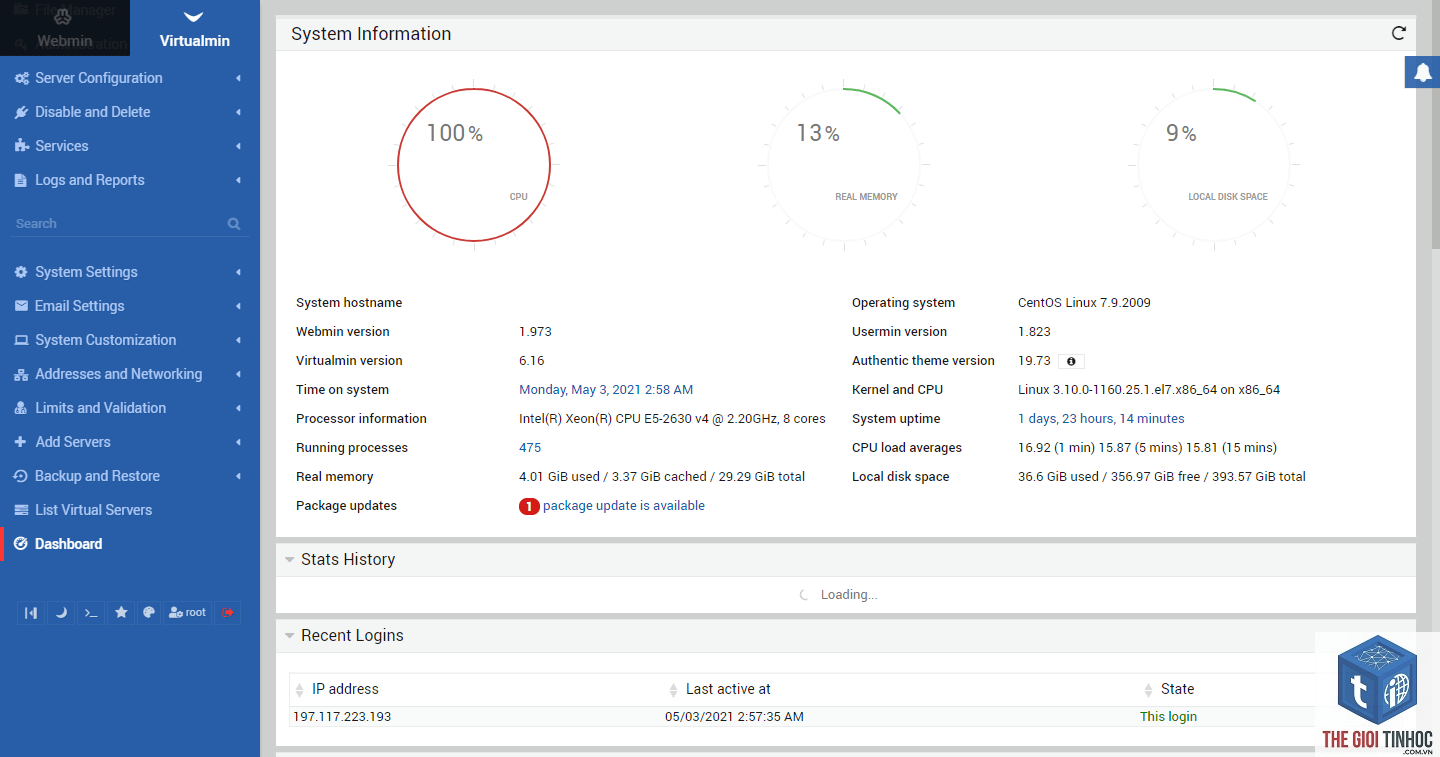Expand Backup and Restore menu
The height and width of the screenshot is (757, 1440).
[130, 476]
